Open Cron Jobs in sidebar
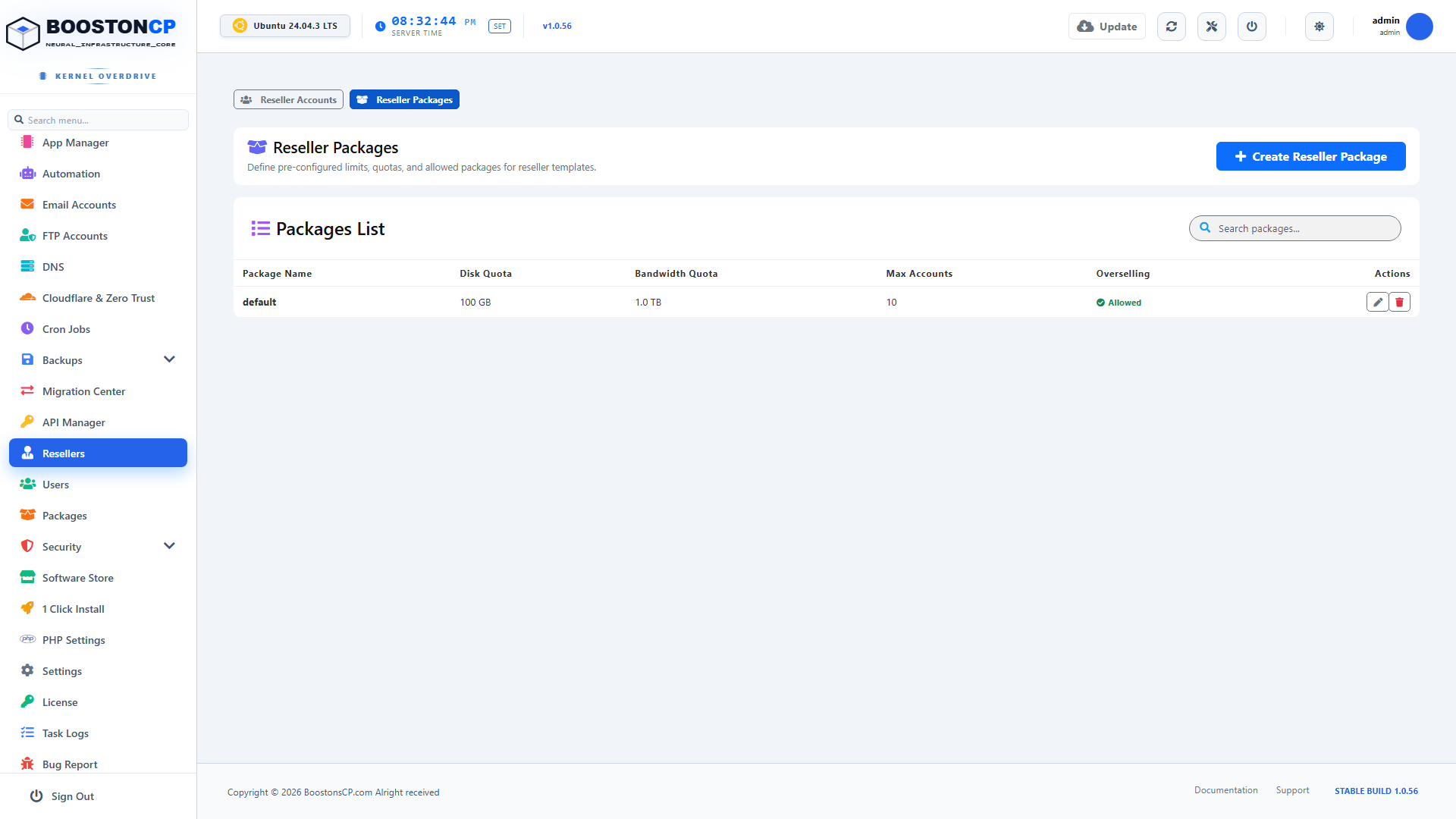 [98, 329]
